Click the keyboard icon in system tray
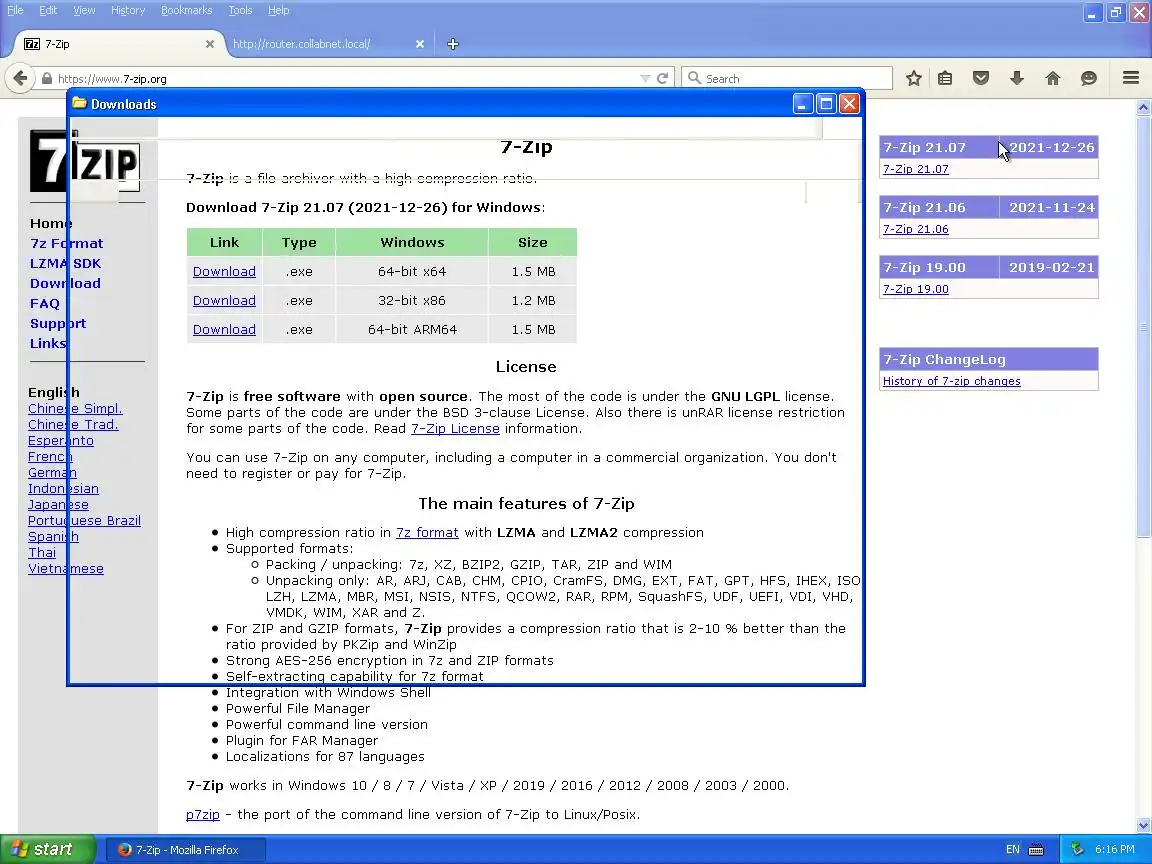Viewport: 1152px width, 864px height. click(x=1036, y=850)
